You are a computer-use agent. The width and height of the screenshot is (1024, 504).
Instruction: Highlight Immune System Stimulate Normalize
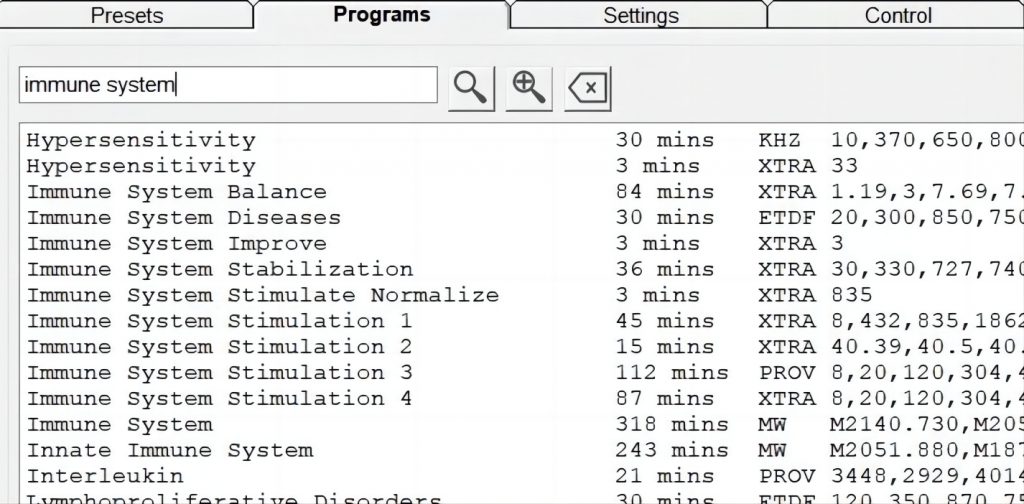[262, 296]
